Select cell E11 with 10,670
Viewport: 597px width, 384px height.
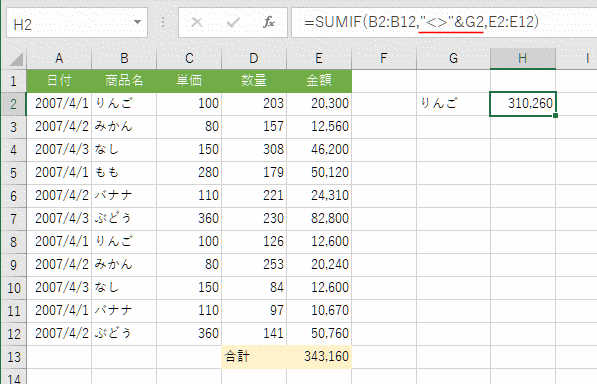[319, 311]
